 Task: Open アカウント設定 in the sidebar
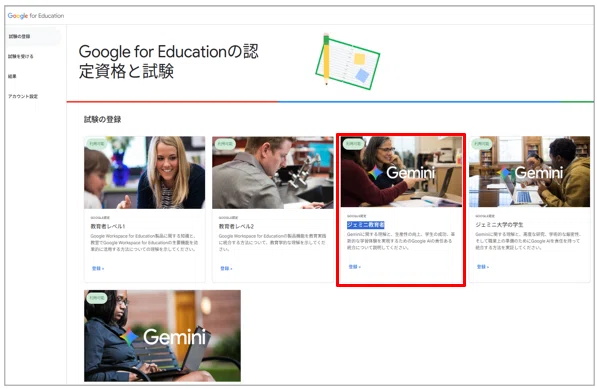coord(23,96)
